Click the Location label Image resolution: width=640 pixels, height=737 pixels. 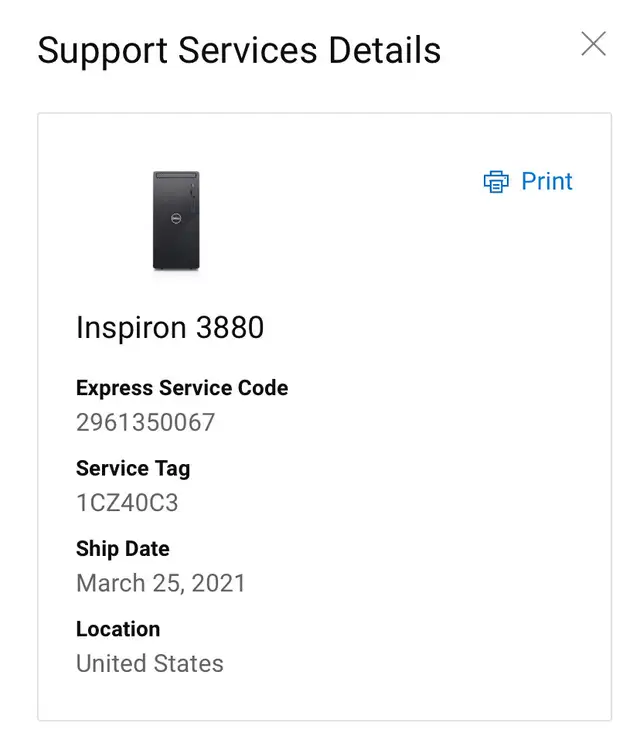pyautogui.click(x=118, y=629)
